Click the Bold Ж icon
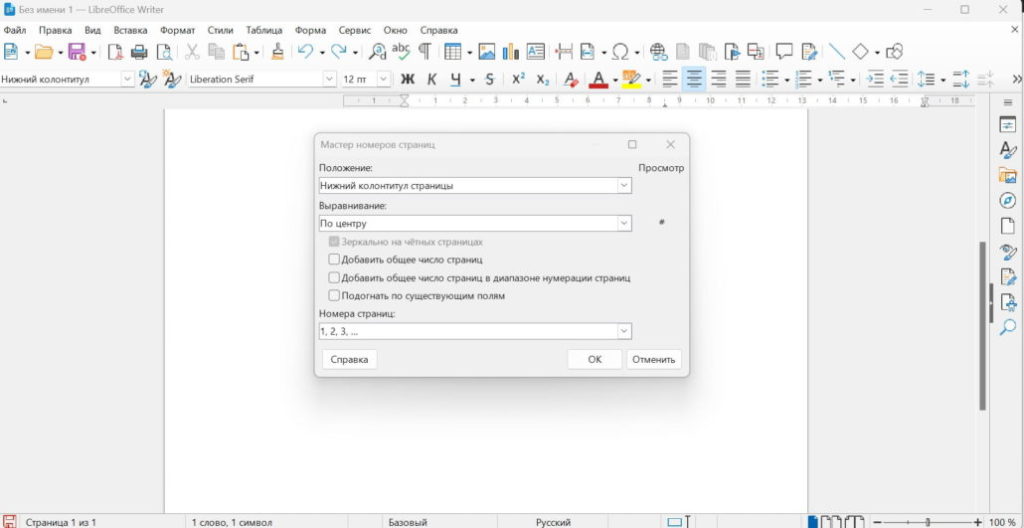The image size is (1024, 528). pos(408,79)
